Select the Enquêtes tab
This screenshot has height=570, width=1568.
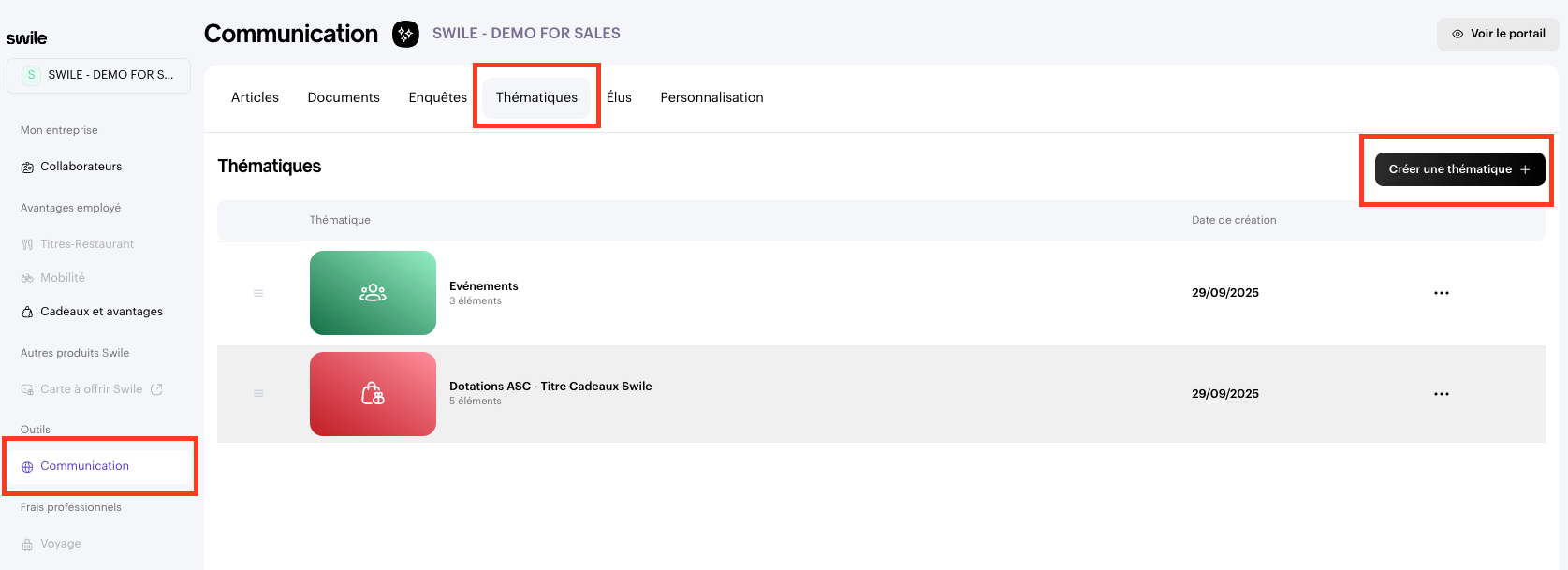tap(437, 97)
